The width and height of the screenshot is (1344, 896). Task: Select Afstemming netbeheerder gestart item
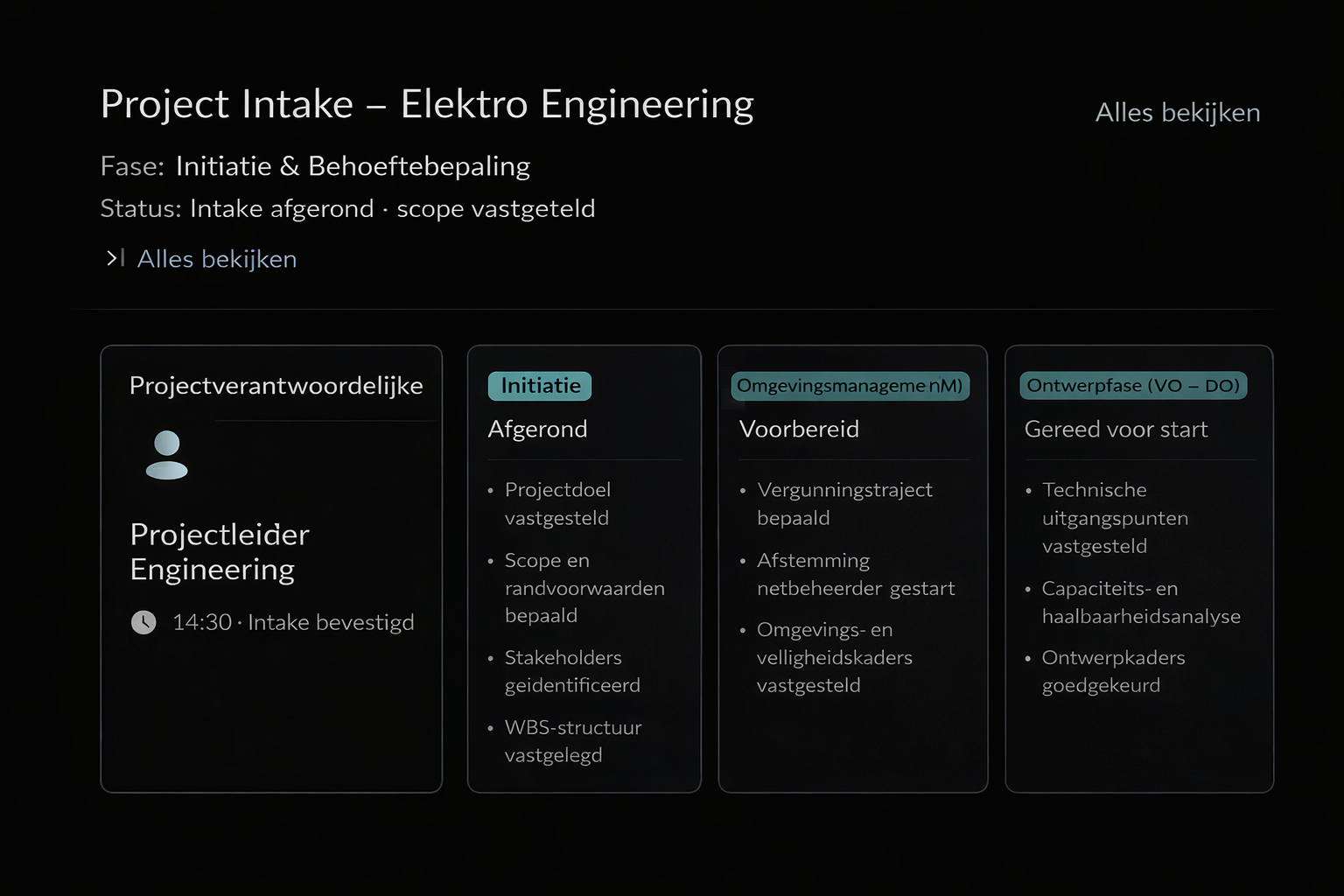tap(855, 574)
